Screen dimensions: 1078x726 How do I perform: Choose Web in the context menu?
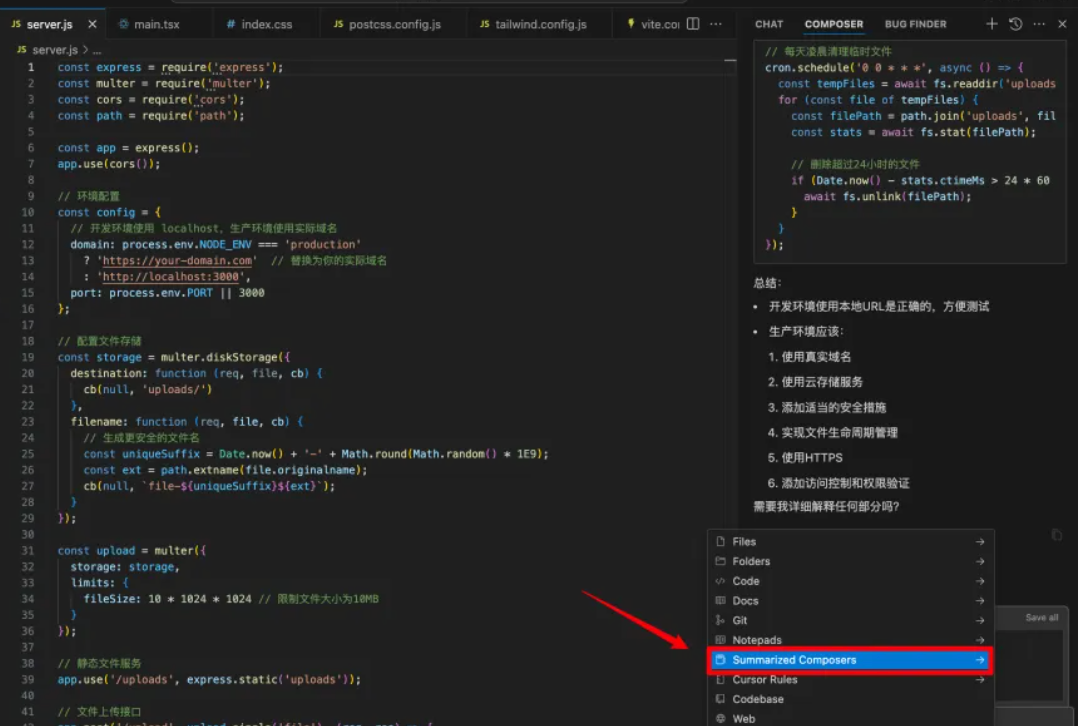[850, 718]
